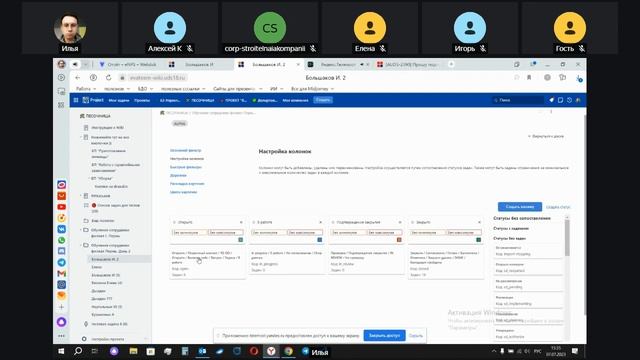Open the Работа bookmarks folder dropdown
The height and width of the screenshot is (360, 640).
pos(86,89)
